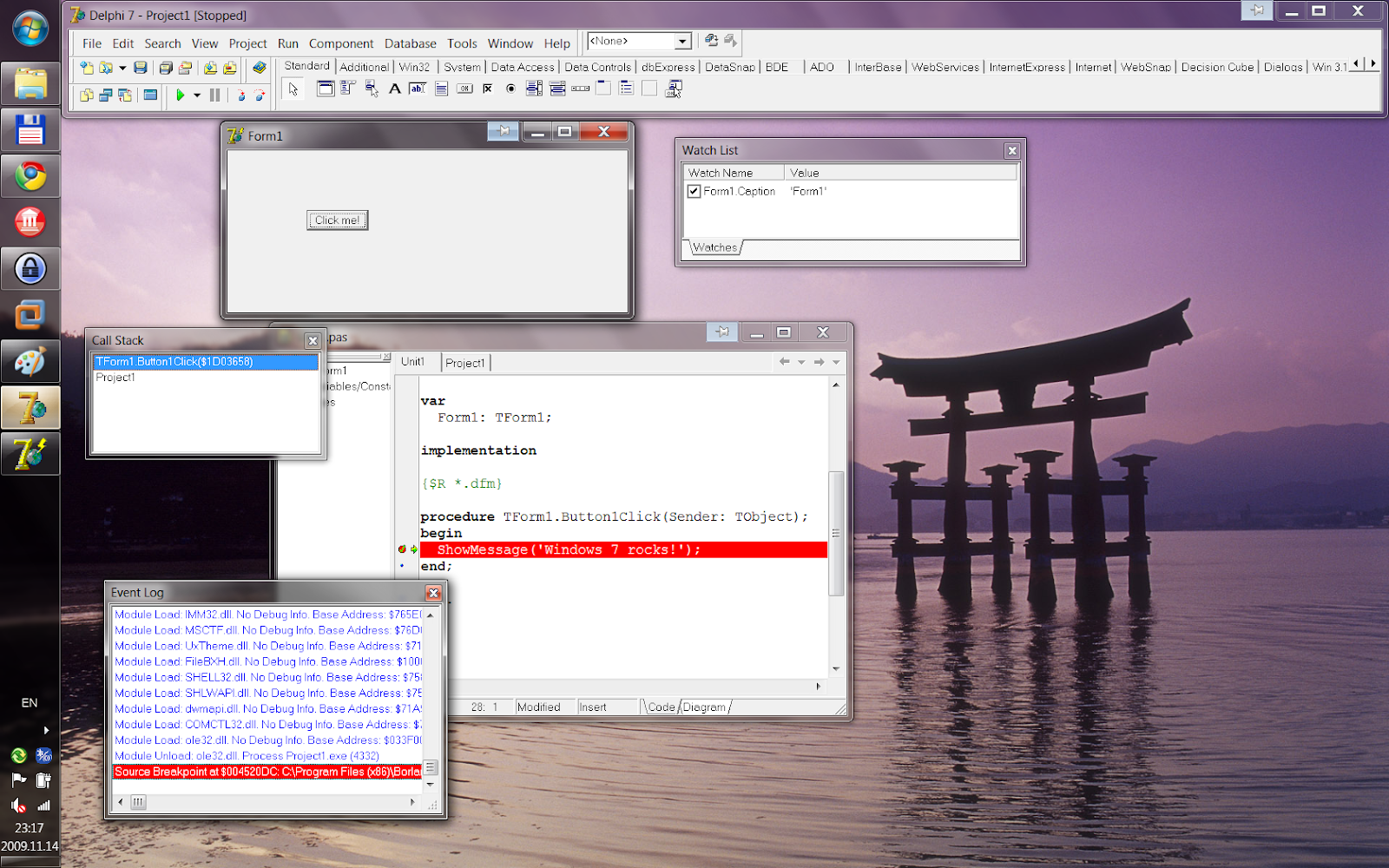The image size is (1389, 868).
Task: Open Google Chrome from the taskbar
Action: coord(30,177)
